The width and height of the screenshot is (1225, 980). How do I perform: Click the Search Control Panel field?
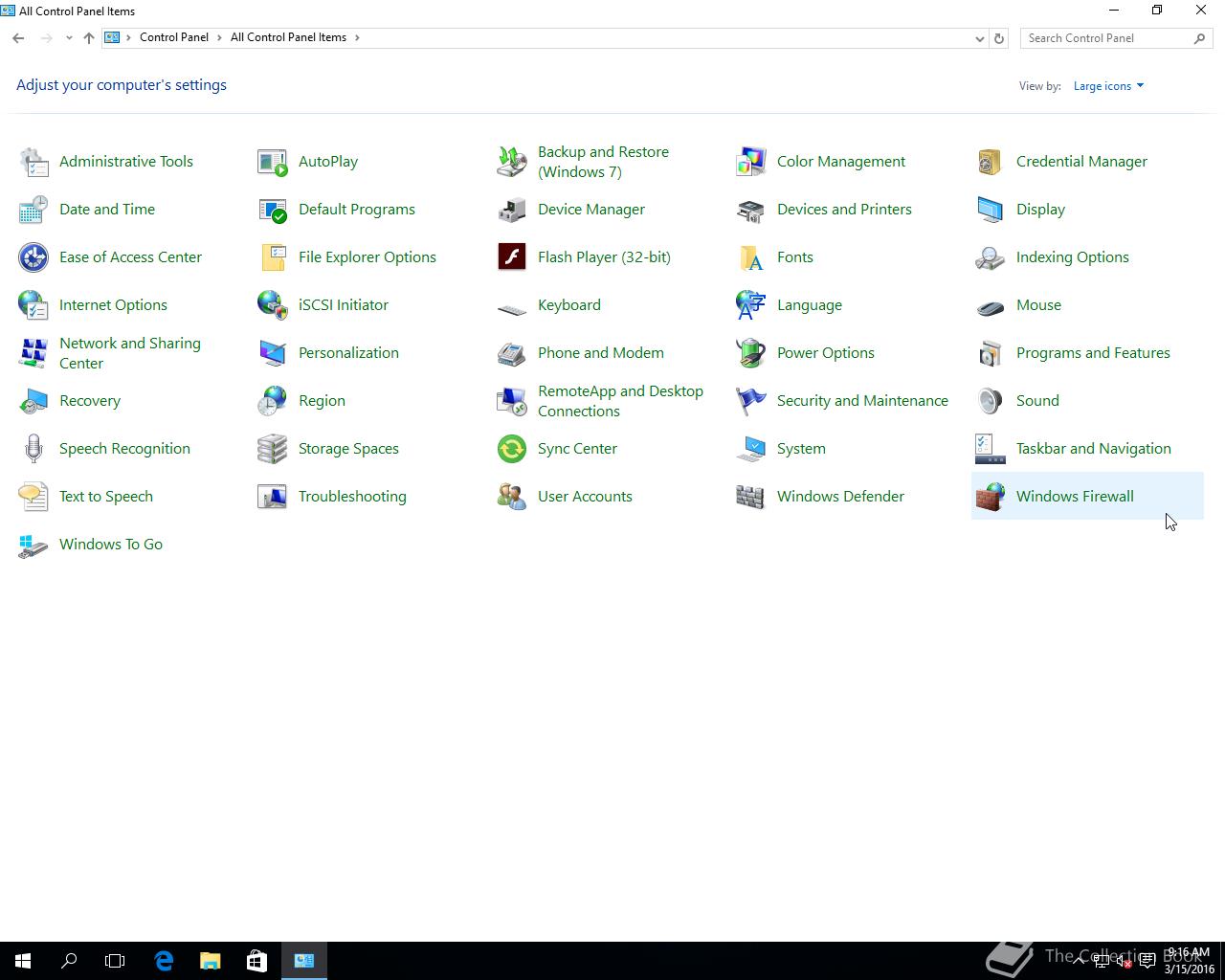pyautogui.click(x=1116, y=38)
